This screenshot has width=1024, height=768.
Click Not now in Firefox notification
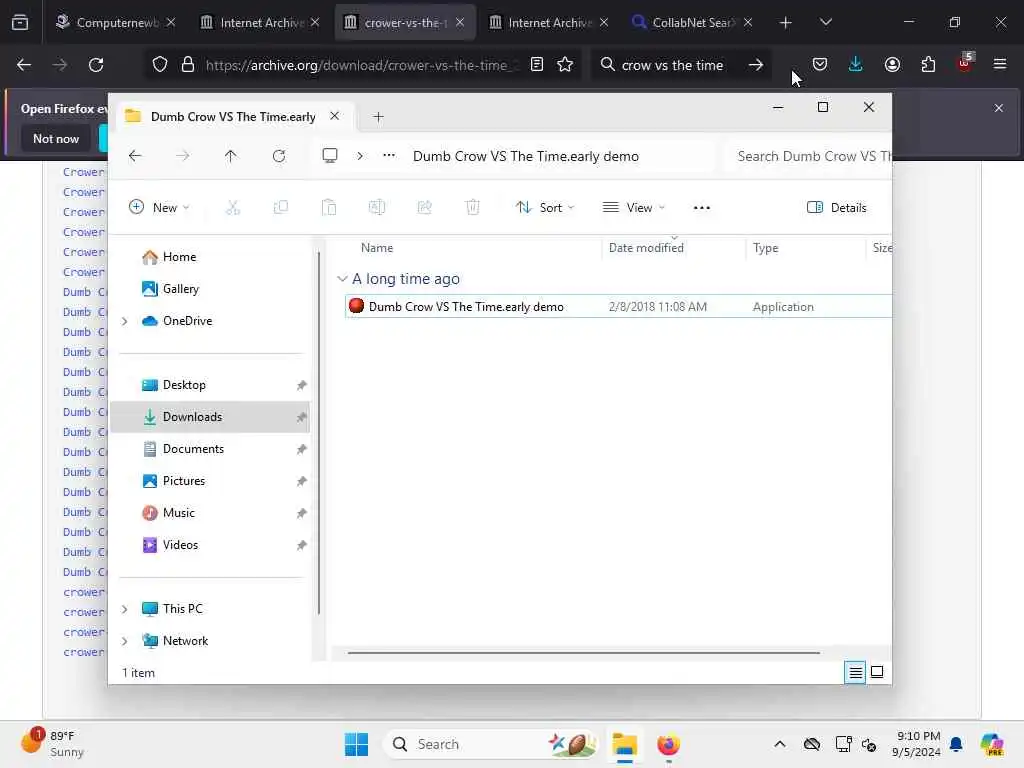point(56,138)
